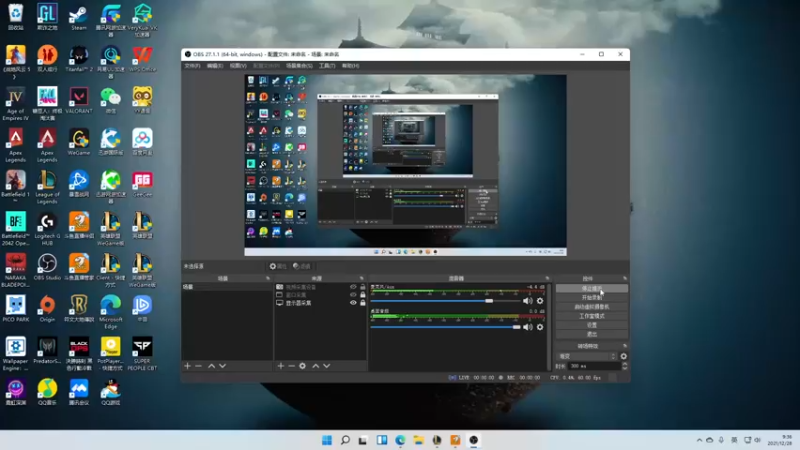Remove selected source with minus icon
800x450 pixels.
(291, 366)
